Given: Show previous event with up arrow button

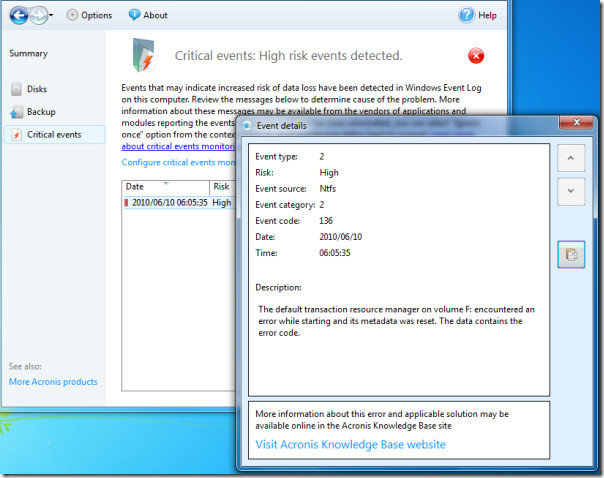Looking at the screenshot, I should click(x=571, y=158).
